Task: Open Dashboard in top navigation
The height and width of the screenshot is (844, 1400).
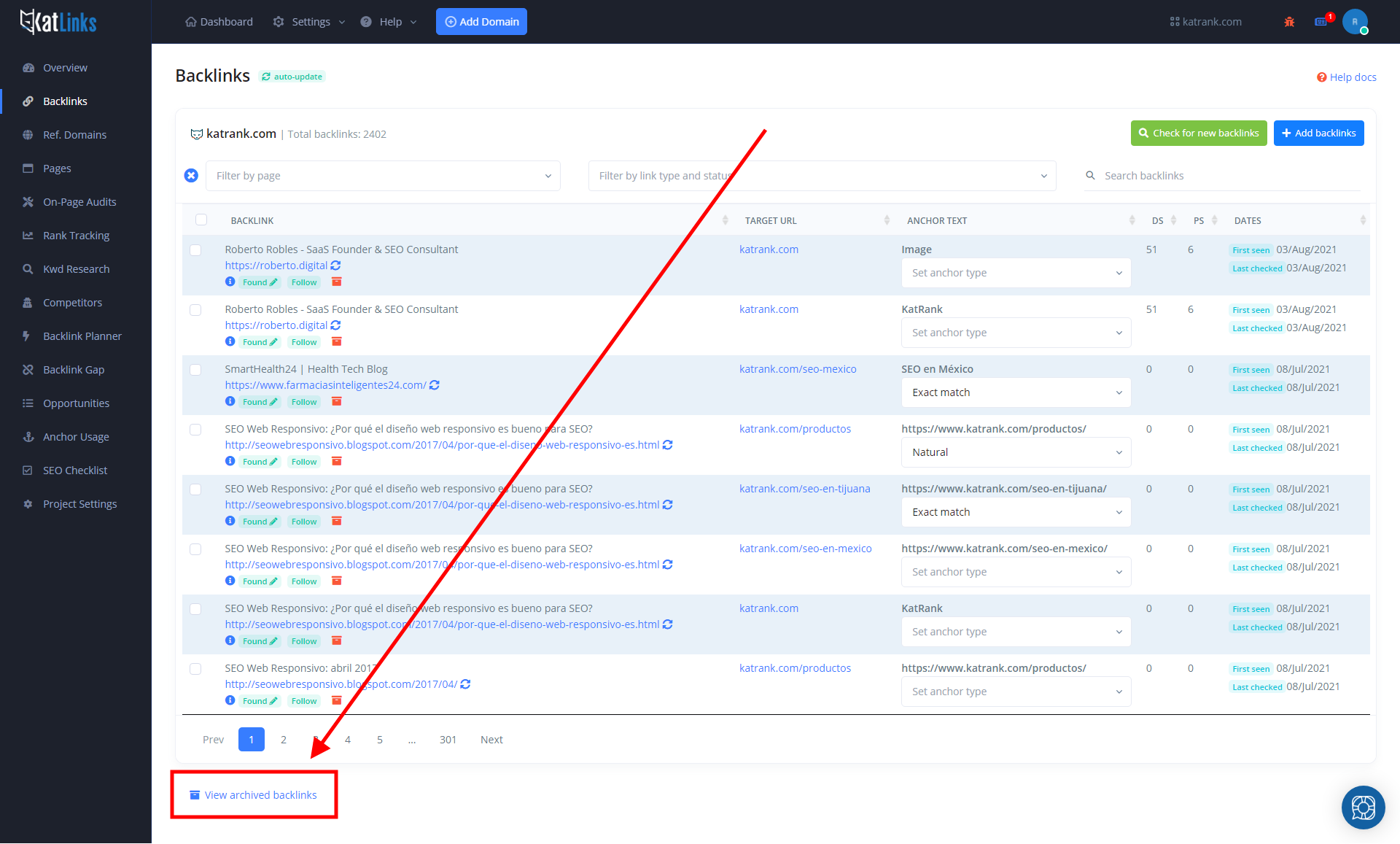Action: [219, 22]
